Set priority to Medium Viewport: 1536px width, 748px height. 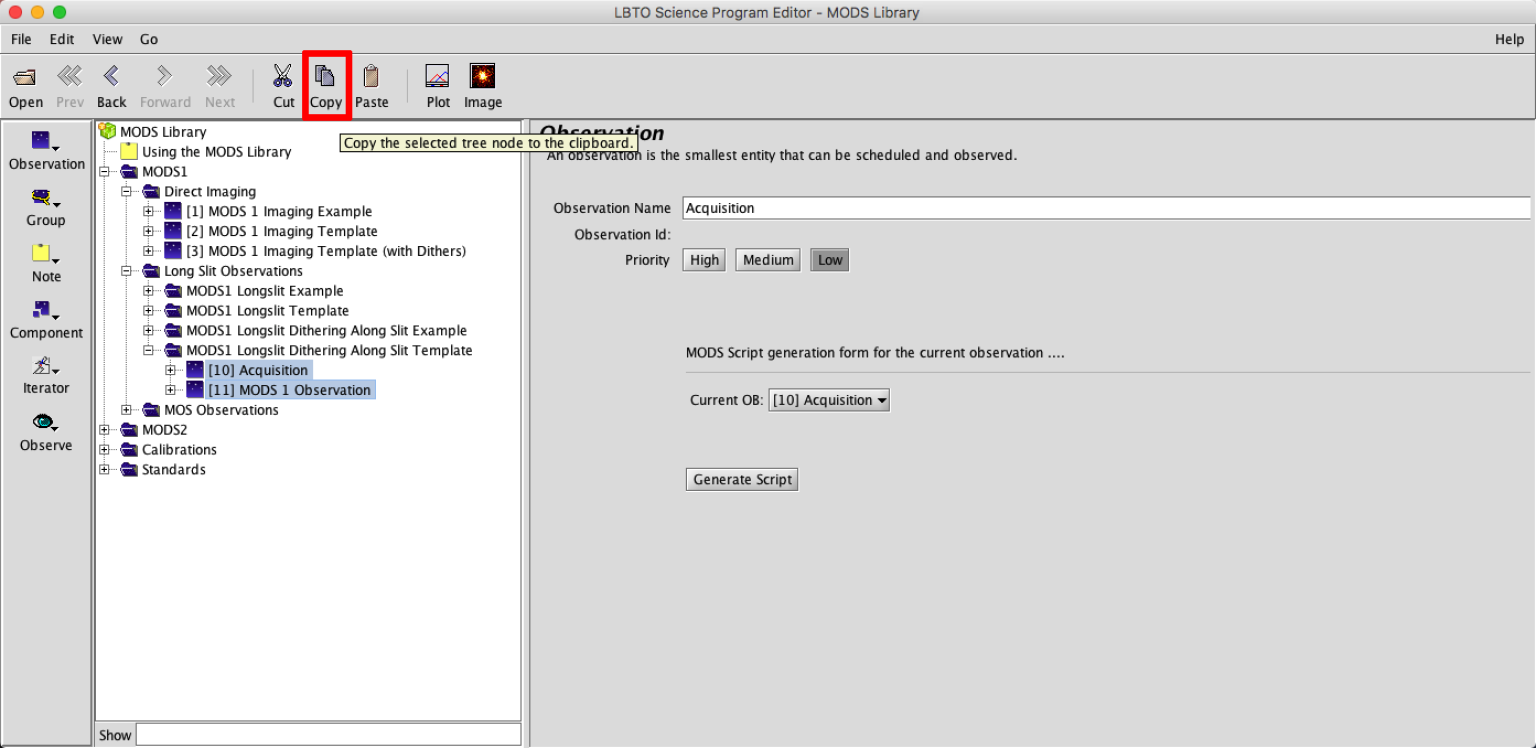(768, 260)
